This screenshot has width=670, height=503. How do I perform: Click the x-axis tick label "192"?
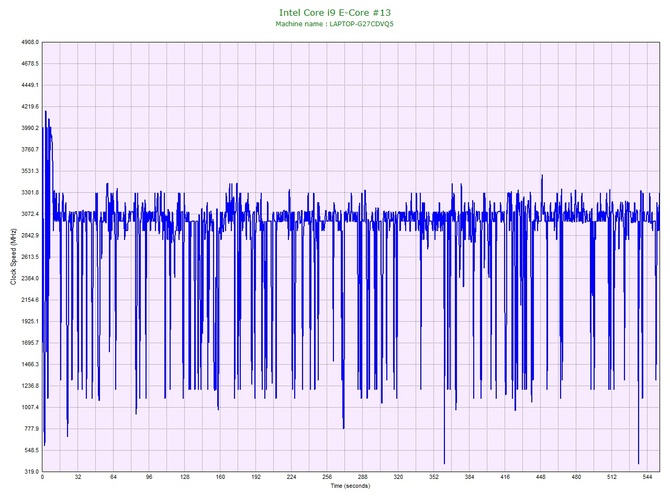256,477
